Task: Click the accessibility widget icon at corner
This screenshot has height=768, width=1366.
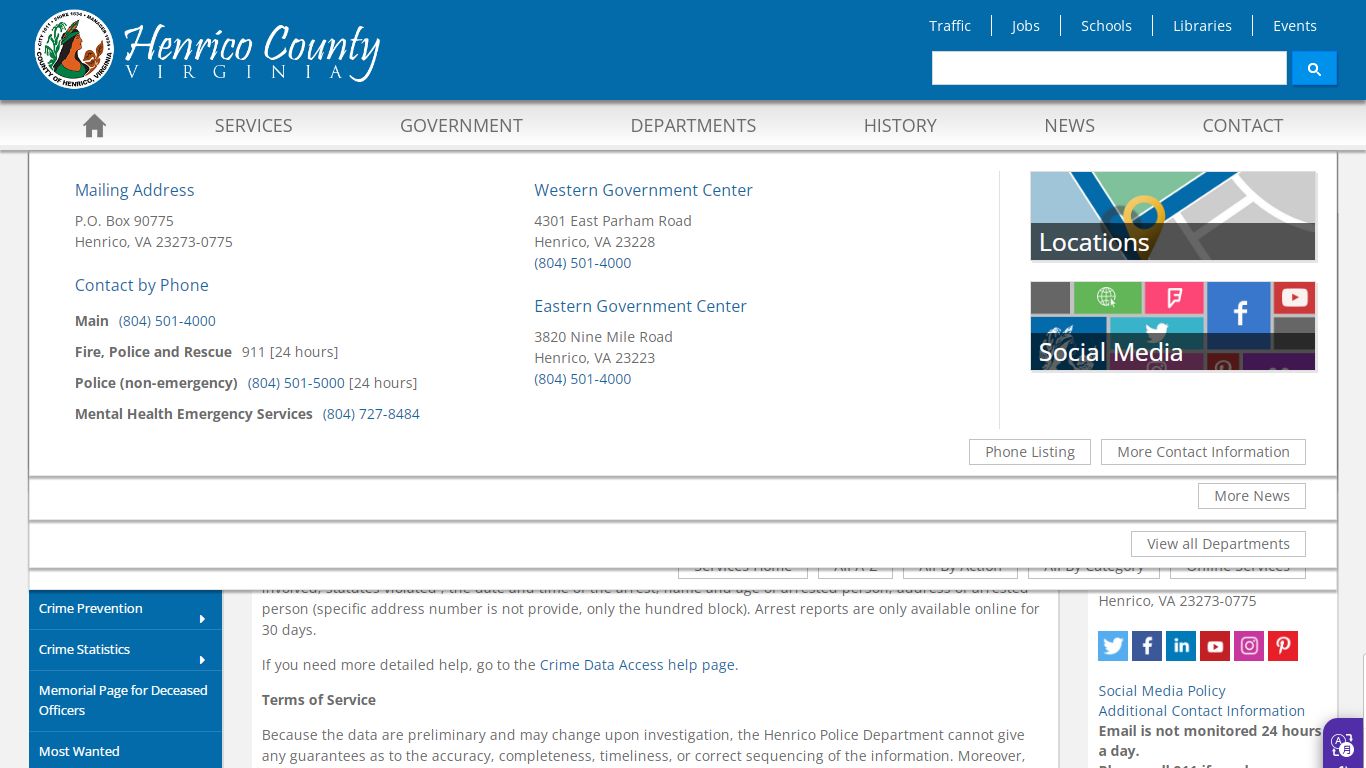Action: [x=1343, y=744]
